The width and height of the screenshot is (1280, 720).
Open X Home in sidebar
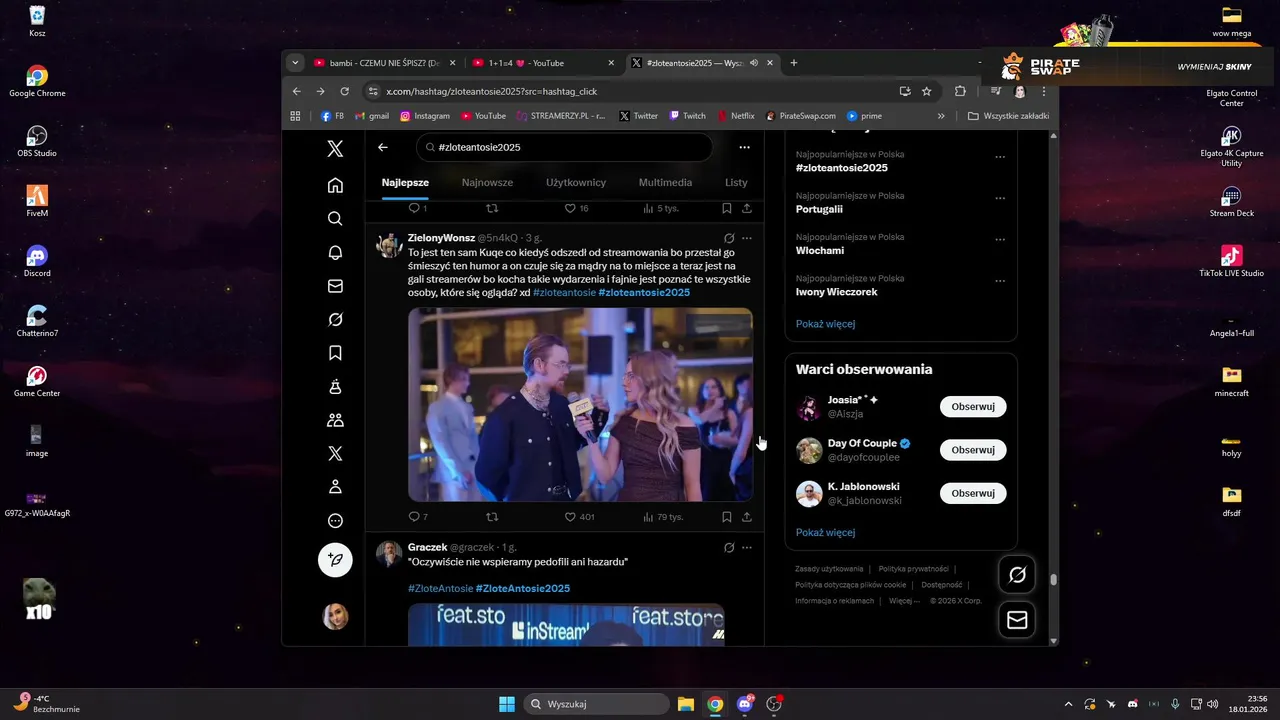(335, 185)
